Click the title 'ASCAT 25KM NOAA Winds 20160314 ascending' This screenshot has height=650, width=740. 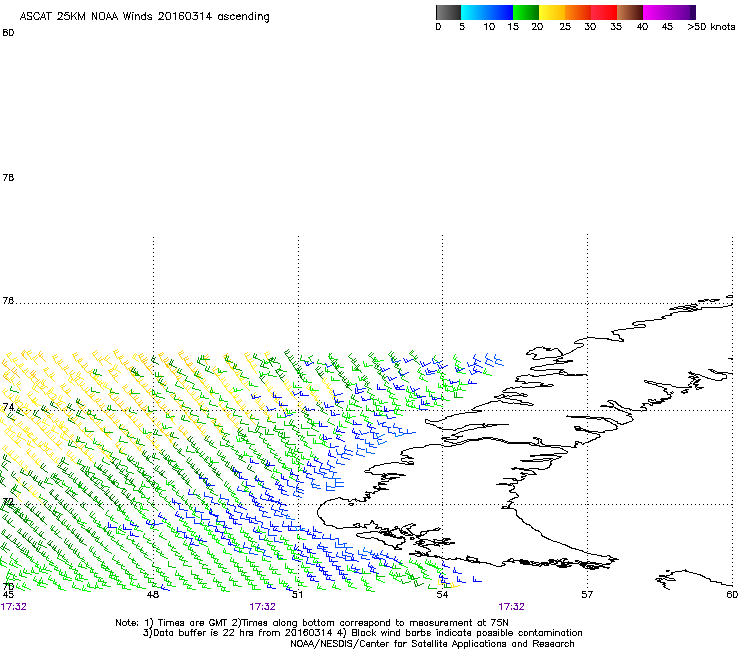tap(144, 17)
